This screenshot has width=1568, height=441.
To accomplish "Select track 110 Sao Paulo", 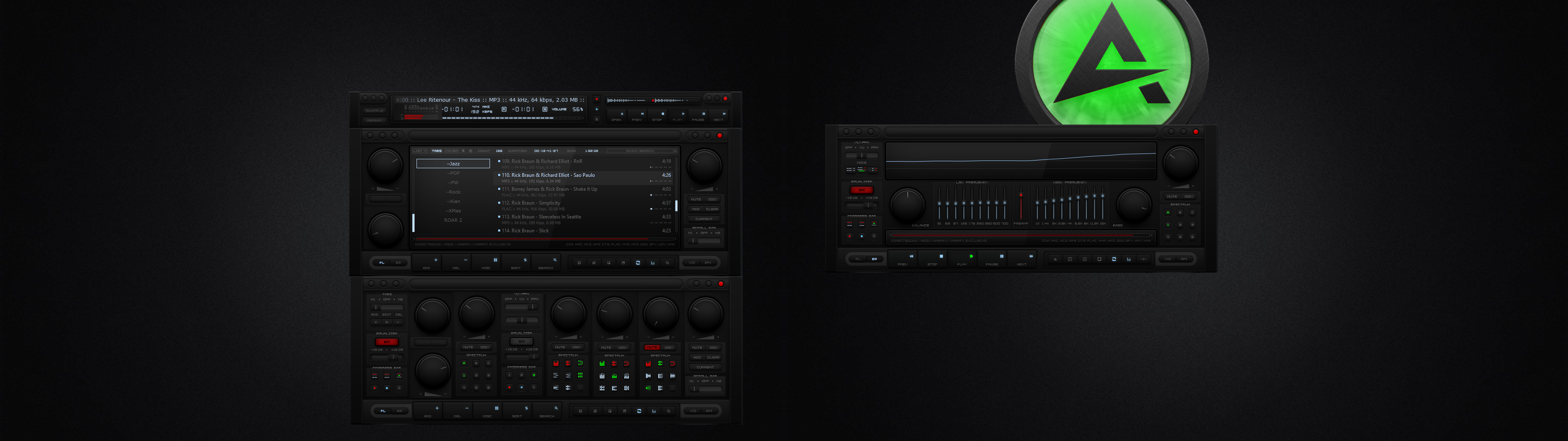I will (583, 178).
